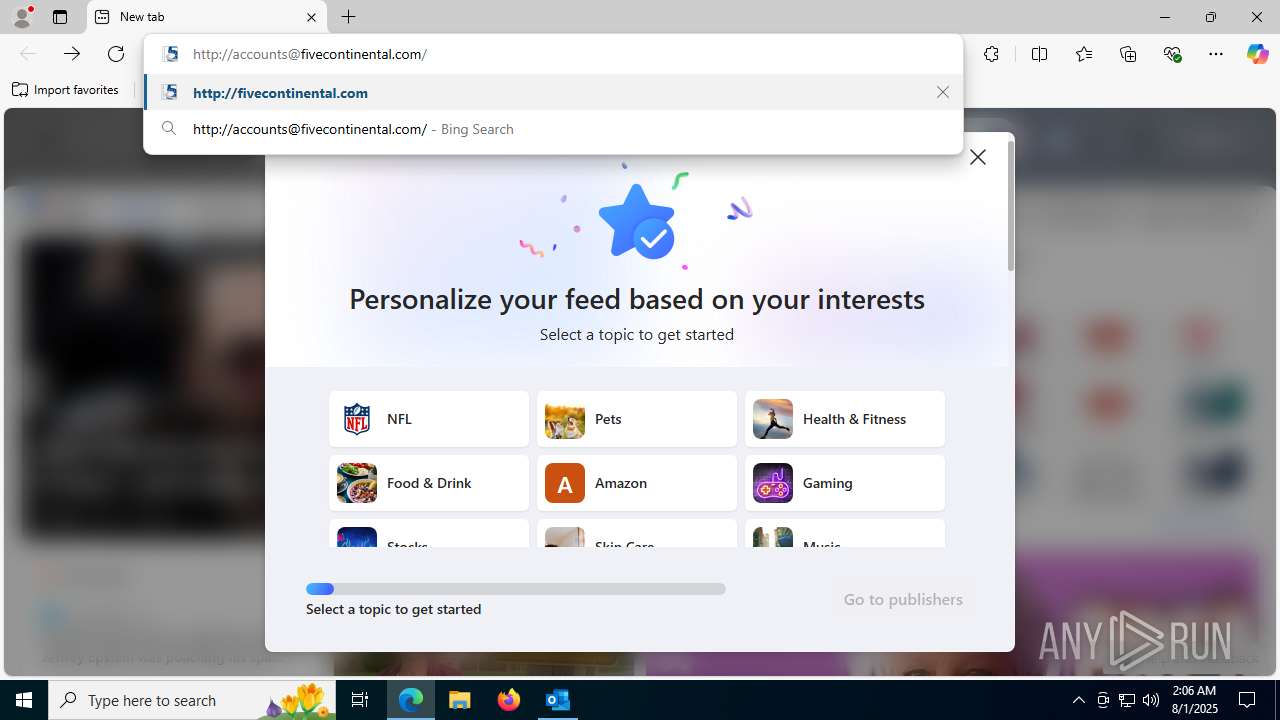Open a new tab with plus button

point(348,17)
